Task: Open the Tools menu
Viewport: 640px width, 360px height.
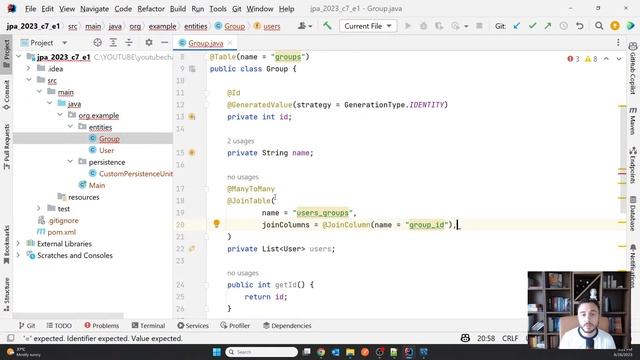Action: [218, 9]
